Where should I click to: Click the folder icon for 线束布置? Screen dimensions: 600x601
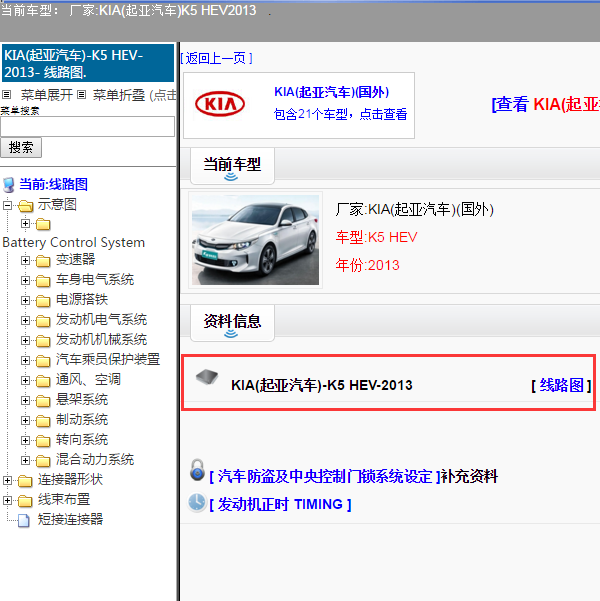[25, 500]
